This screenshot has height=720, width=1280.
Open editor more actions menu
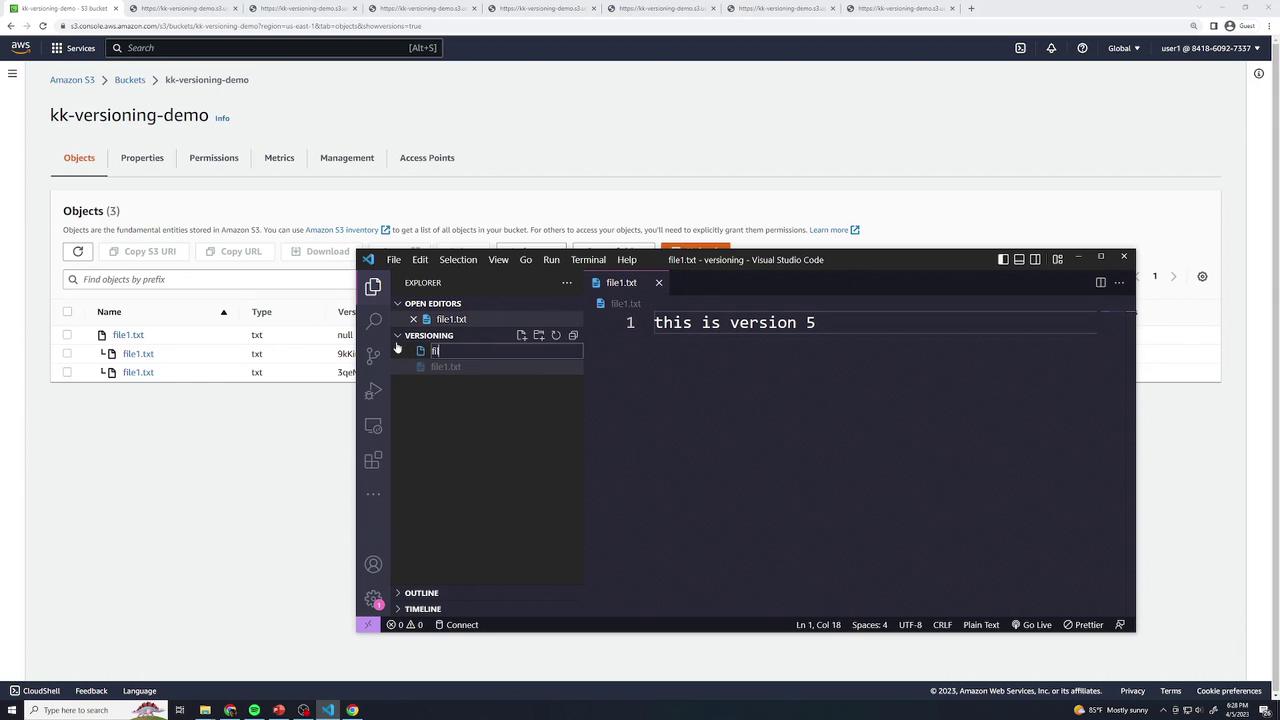(1119, 283)
